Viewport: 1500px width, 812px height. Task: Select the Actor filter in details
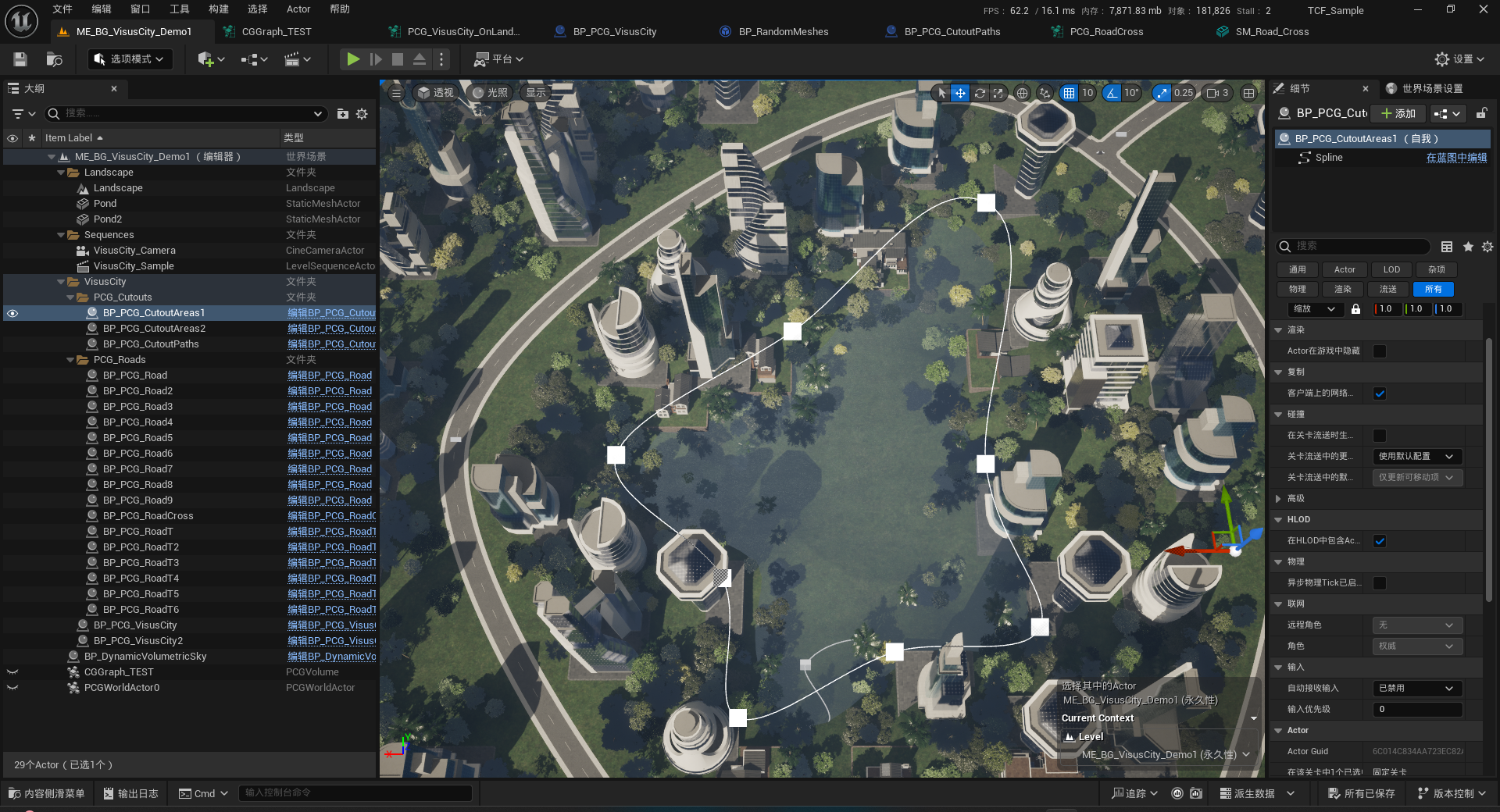(1345, 269)
